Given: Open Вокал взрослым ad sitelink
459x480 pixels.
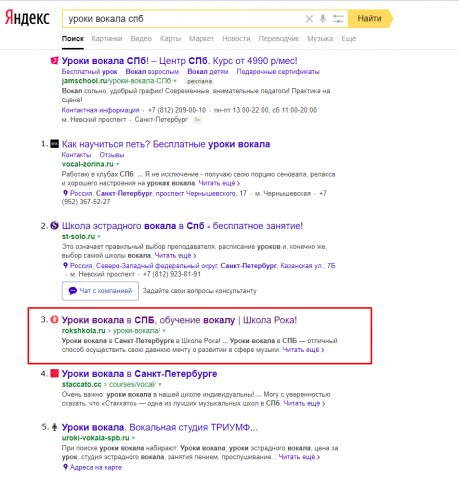Looking at the screenshot, I should click(152, 72).
